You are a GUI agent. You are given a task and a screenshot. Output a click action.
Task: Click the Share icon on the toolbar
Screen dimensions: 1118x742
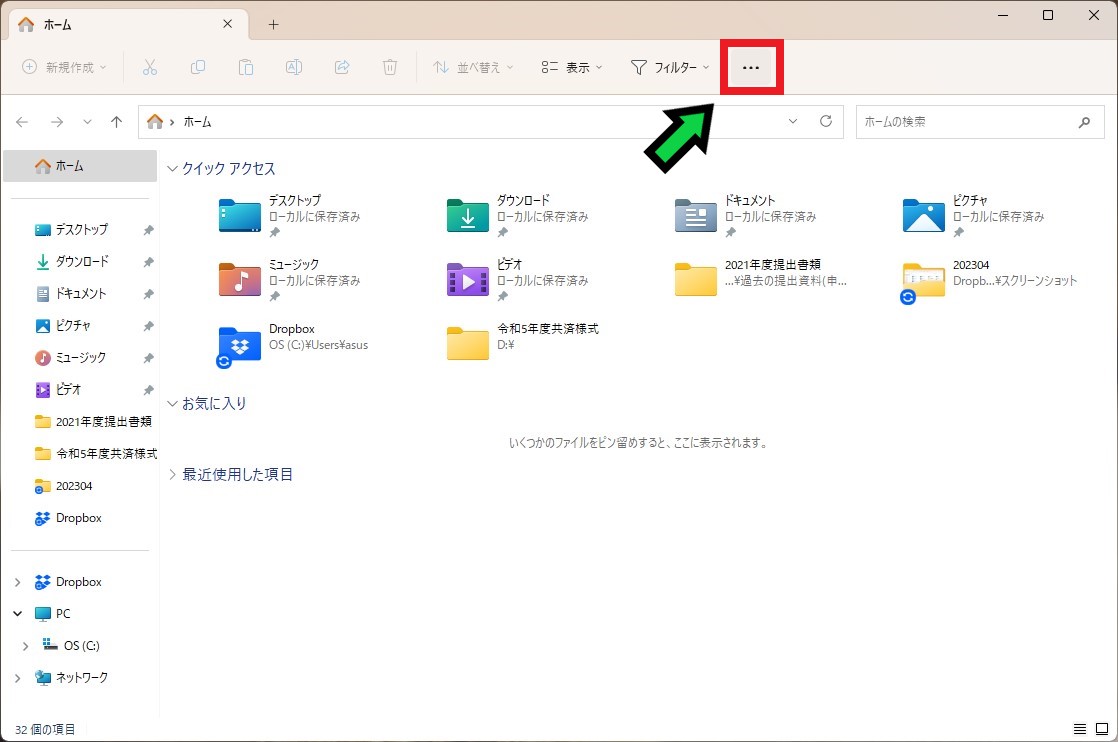coord(342,67)
